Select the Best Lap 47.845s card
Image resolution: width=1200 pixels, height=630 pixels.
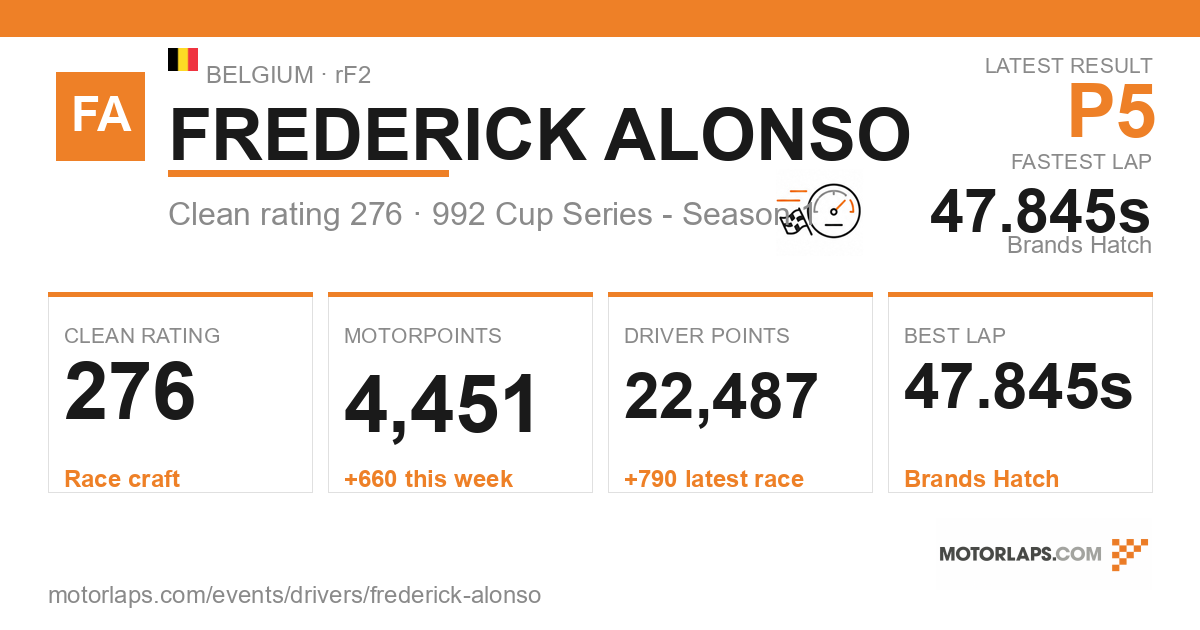tap(1020, 393)
